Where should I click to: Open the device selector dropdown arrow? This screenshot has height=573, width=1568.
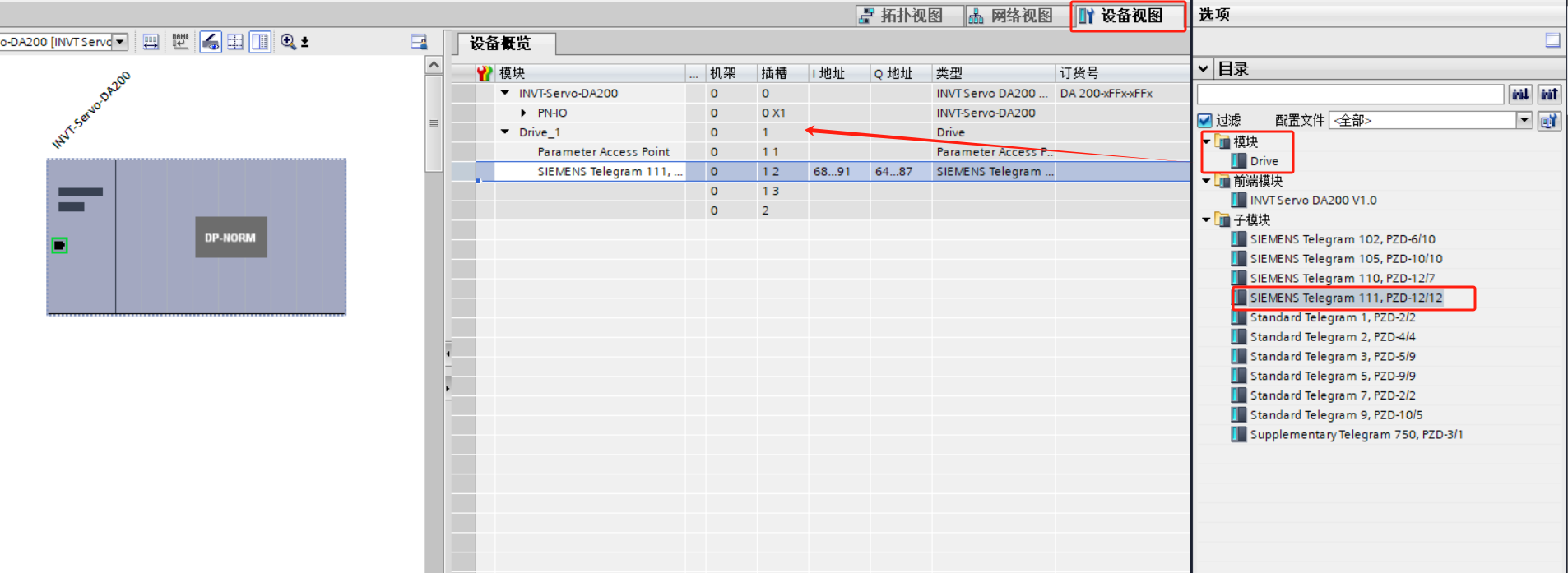point(120,42)
